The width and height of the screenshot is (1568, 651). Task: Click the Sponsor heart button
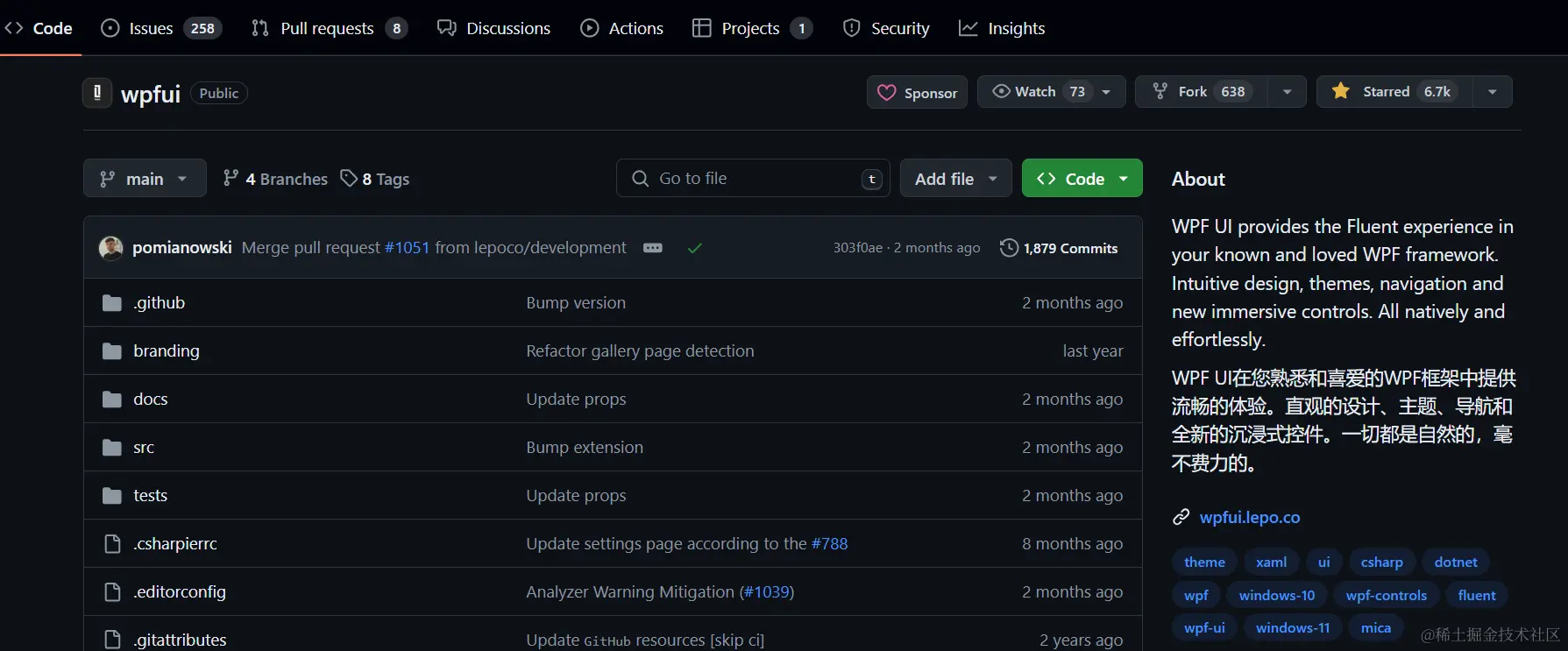(x=917, y=92)
